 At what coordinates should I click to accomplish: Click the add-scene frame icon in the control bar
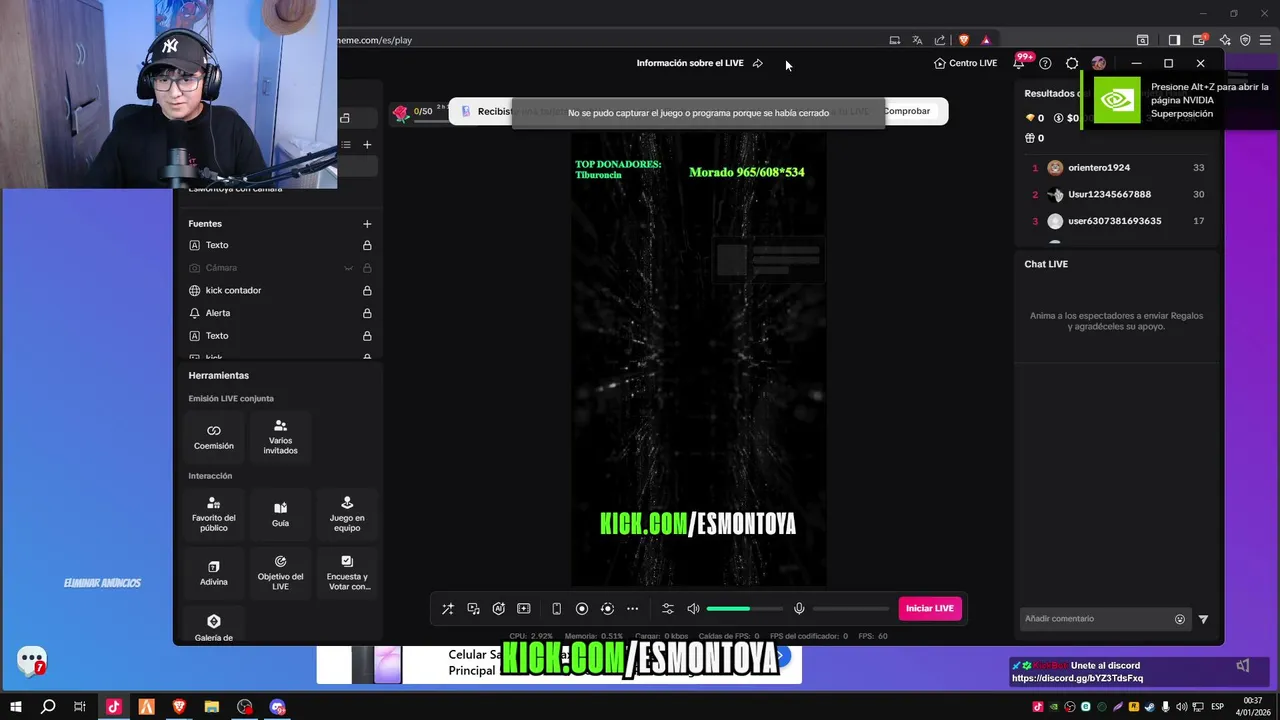click(x=523, y=608)
